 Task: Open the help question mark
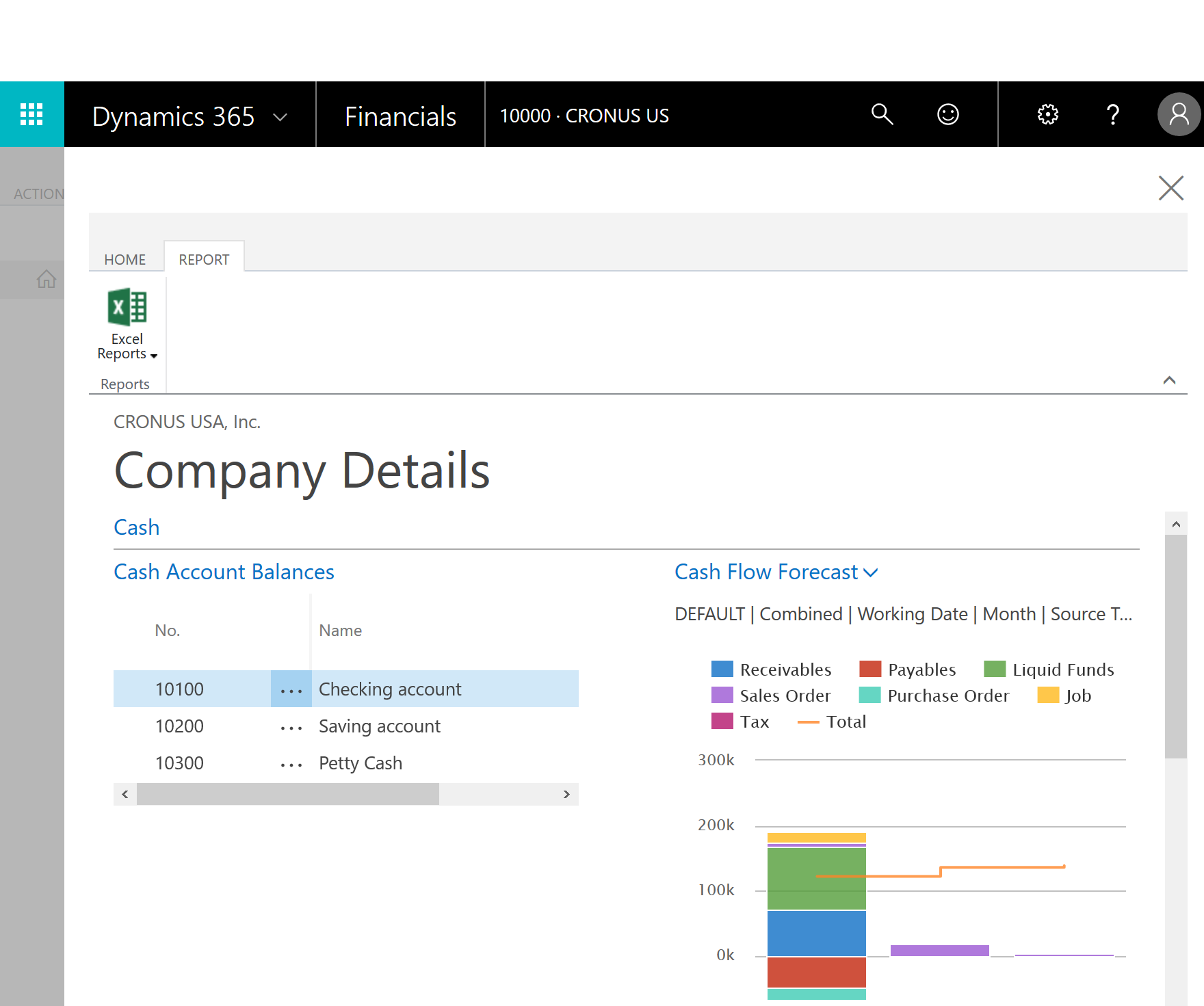pos(1114,114)
